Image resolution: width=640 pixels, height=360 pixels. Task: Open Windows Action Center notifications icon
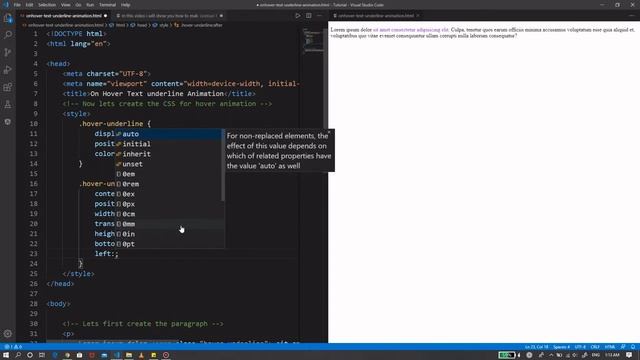coord(629,356)
